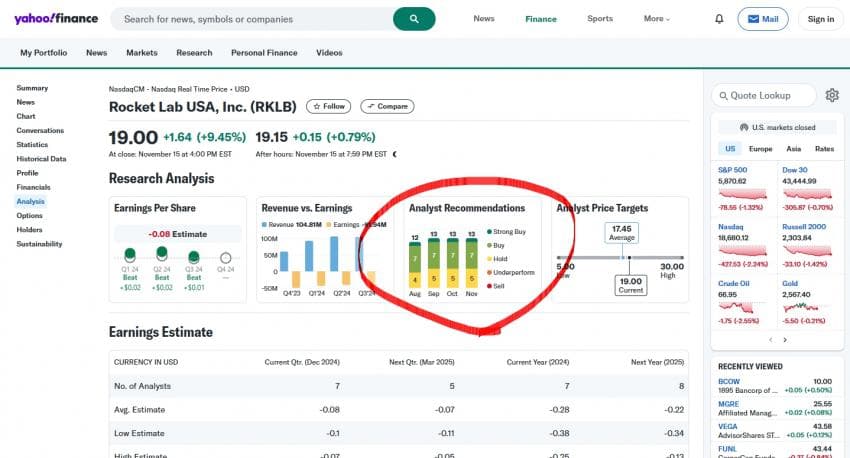The height and width of the screenshot is (458, 850).
Task: Click the green search magnifier button
Action: [414, 19]
